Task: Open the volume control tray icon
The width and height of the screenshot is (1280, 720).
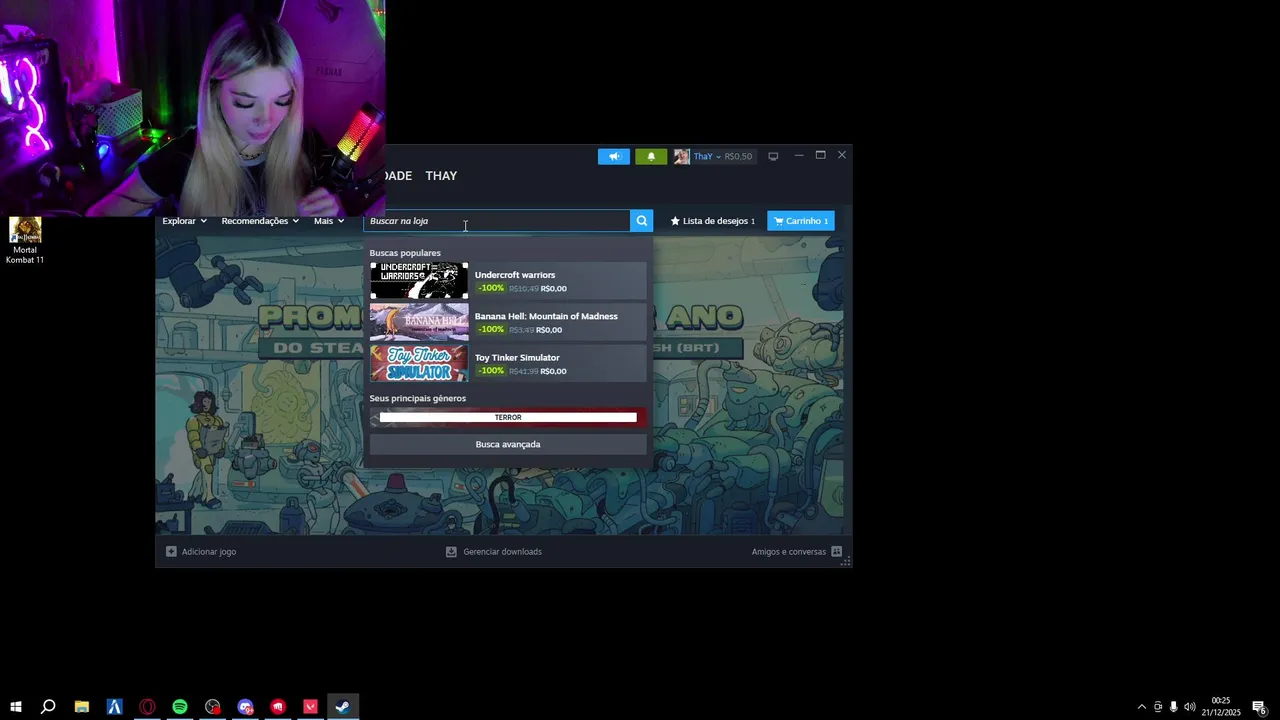Action: click(1189, 707)
